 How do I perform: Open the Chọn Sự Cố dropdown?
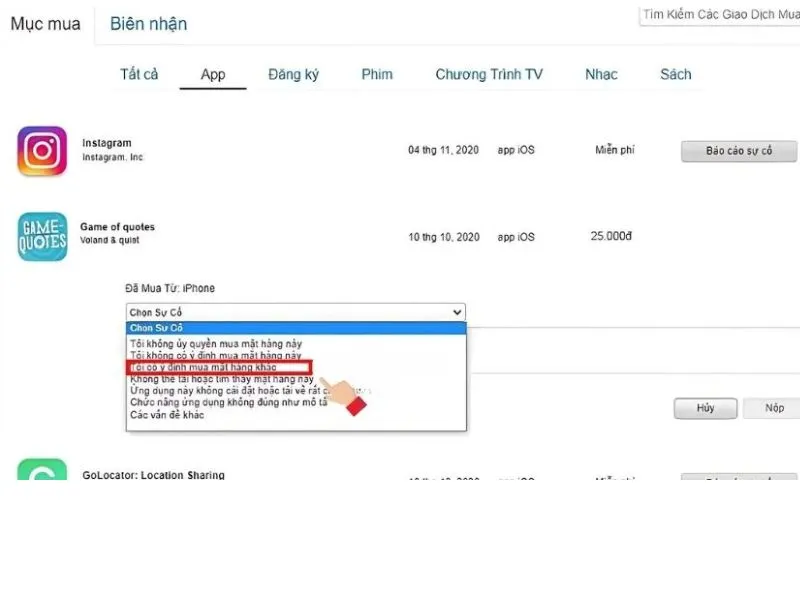point(295,312)
